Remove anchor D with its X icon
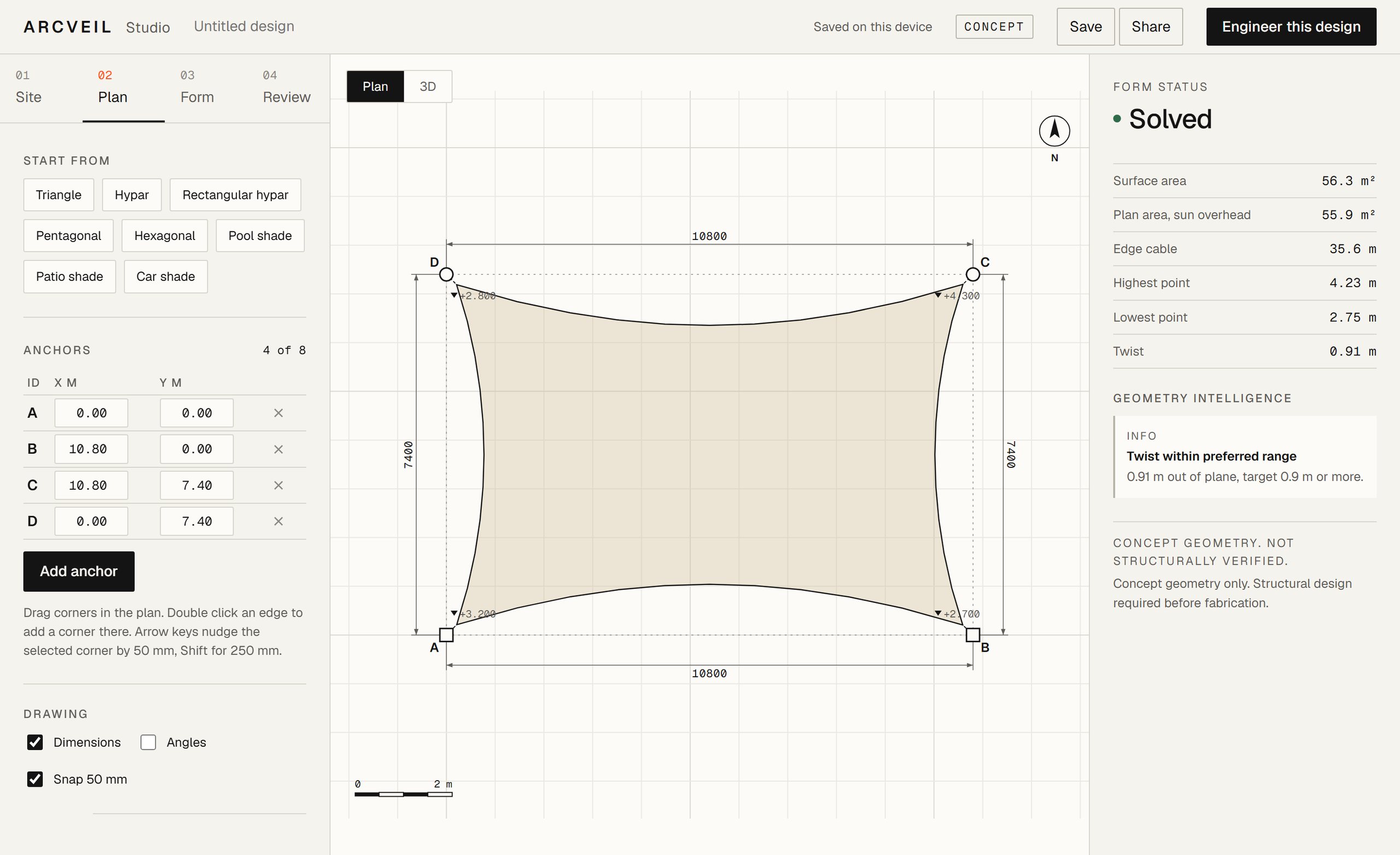 coord(278,522)
